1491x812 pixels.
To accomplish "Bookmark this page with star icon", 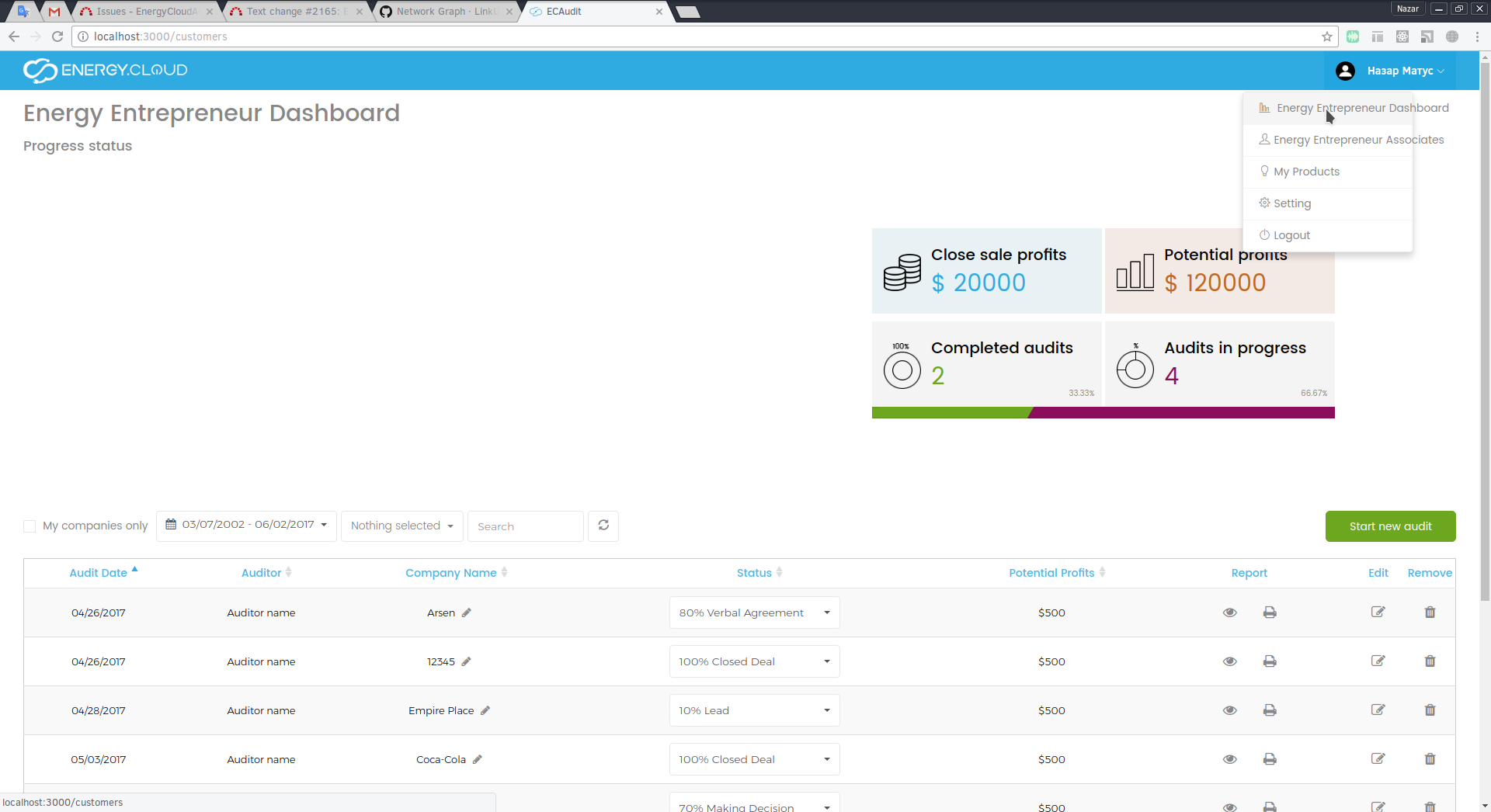I will pyautogui.click(x=1327, y=36).
